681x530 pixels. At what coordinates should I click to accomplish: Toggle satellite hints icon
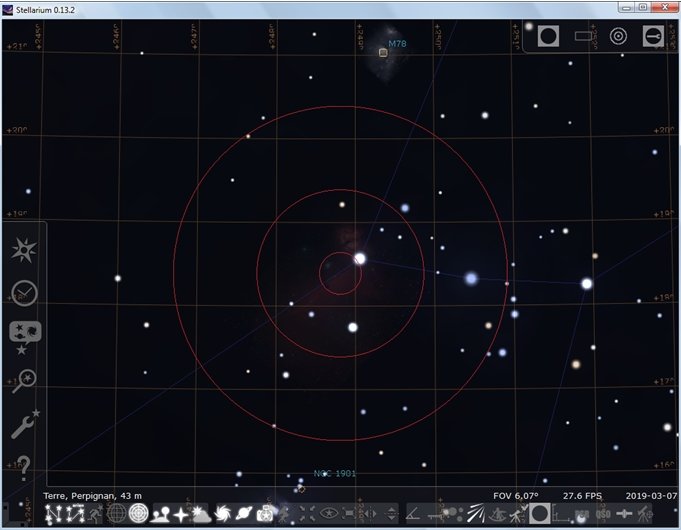click(624, 514)
